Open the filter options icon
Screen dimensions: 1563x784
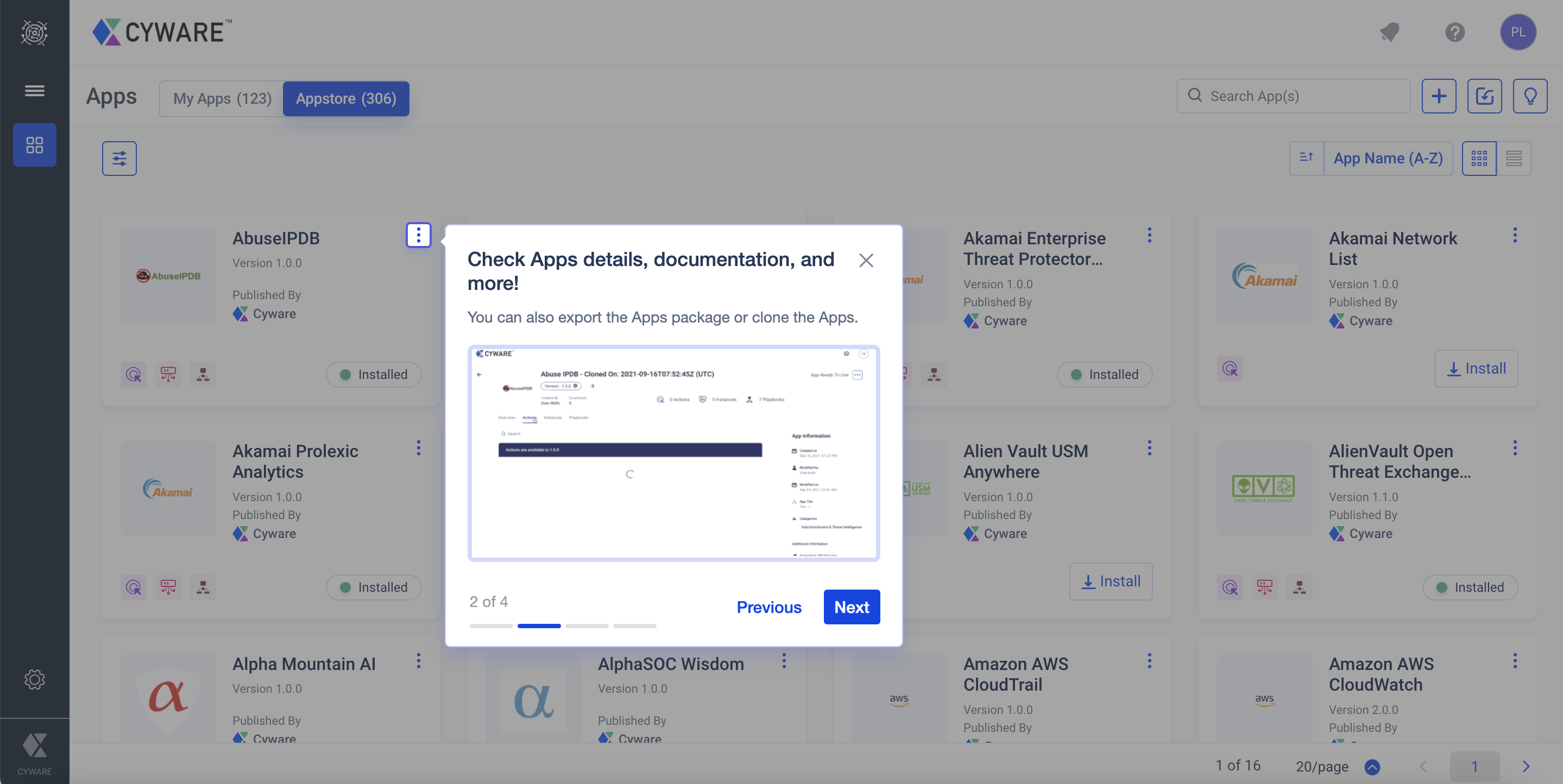pyautogui.click(x=119, y=159)
